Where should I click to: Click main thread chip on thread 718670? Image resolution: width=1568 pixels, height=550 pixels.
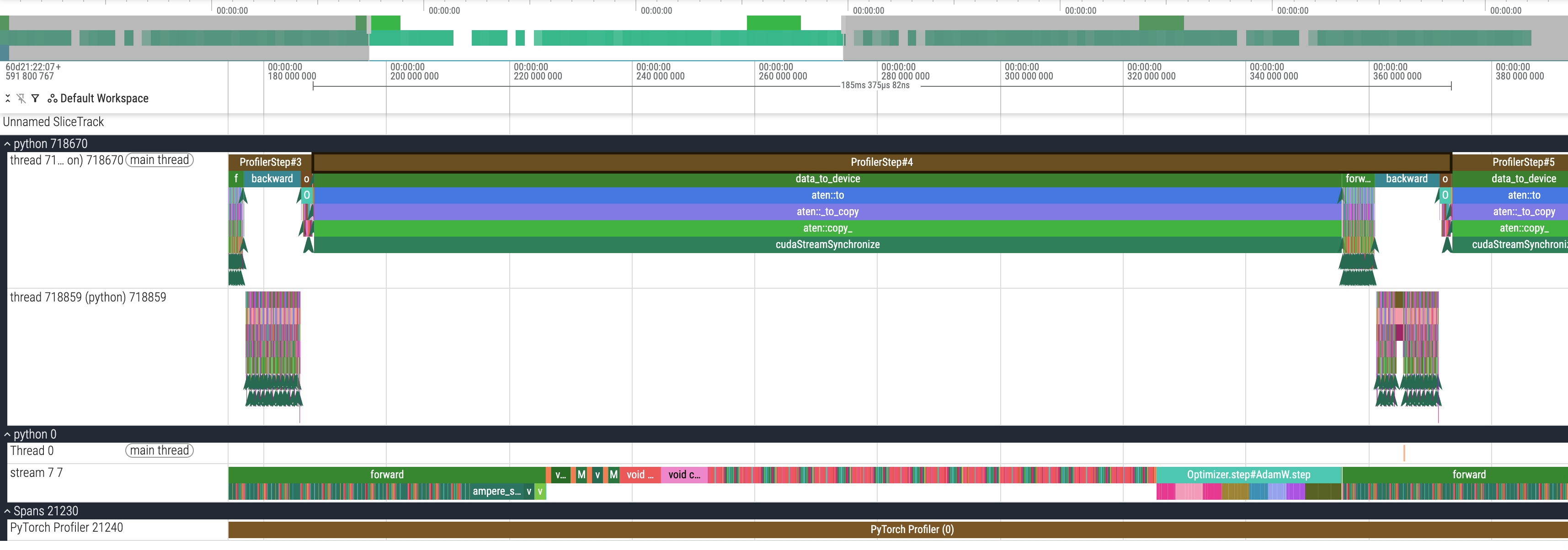(160, 160)
